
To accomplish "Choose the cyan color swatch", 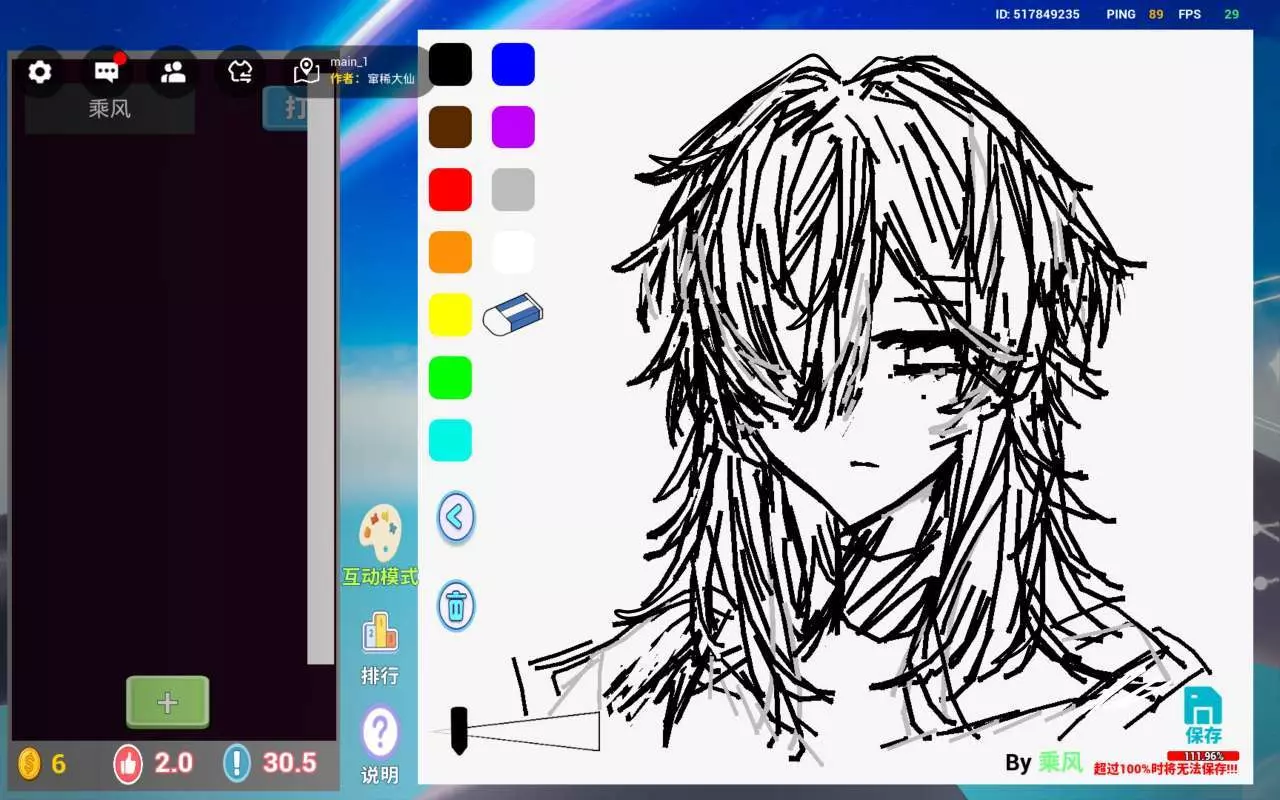I will point(450,440).
